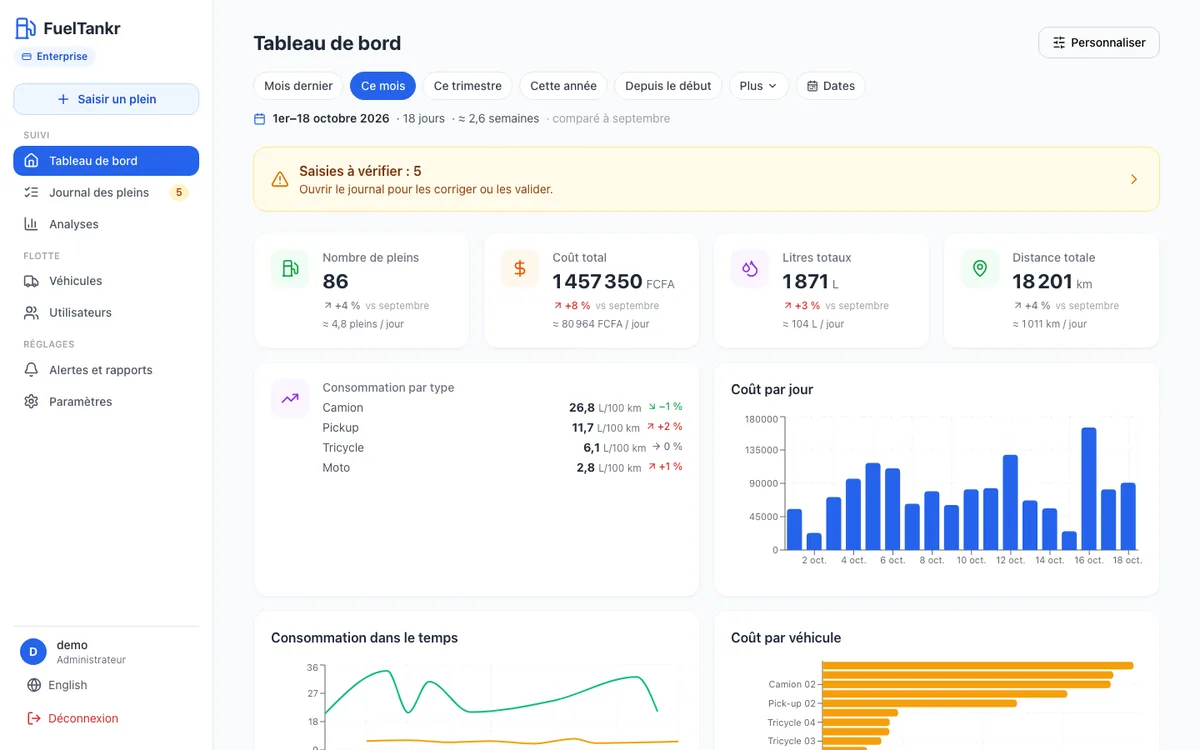Click the tallest bar in Coût par jour
The image size is (1200, 750).
(x=1089, y=489)
